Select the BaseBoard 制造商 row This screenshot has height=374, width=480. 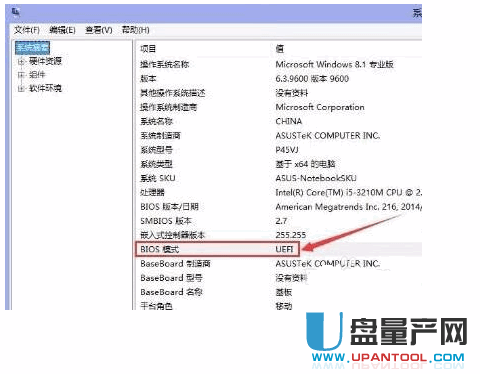(175, 264)
